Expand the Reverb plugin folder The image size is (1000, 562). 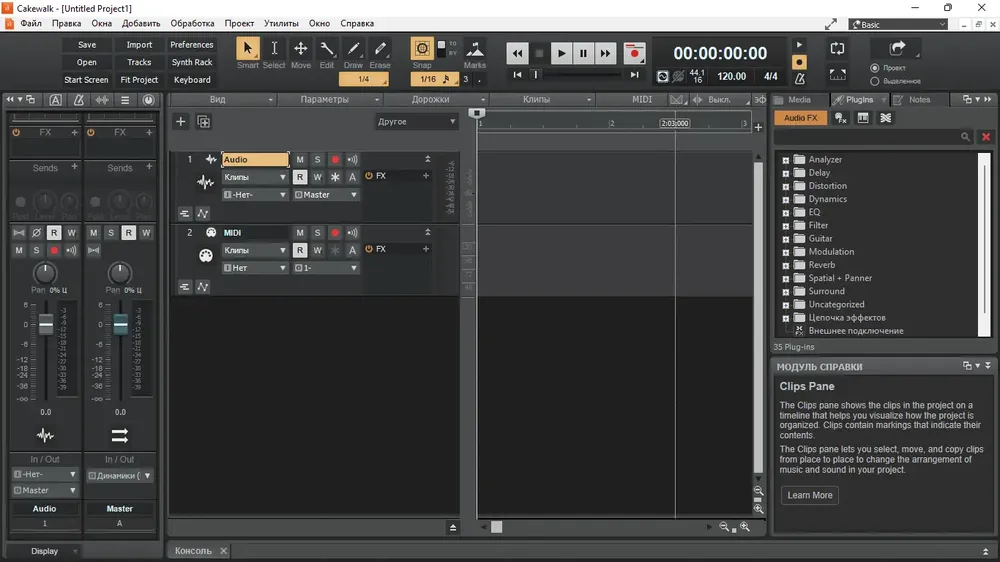click(x=786, y=265)
